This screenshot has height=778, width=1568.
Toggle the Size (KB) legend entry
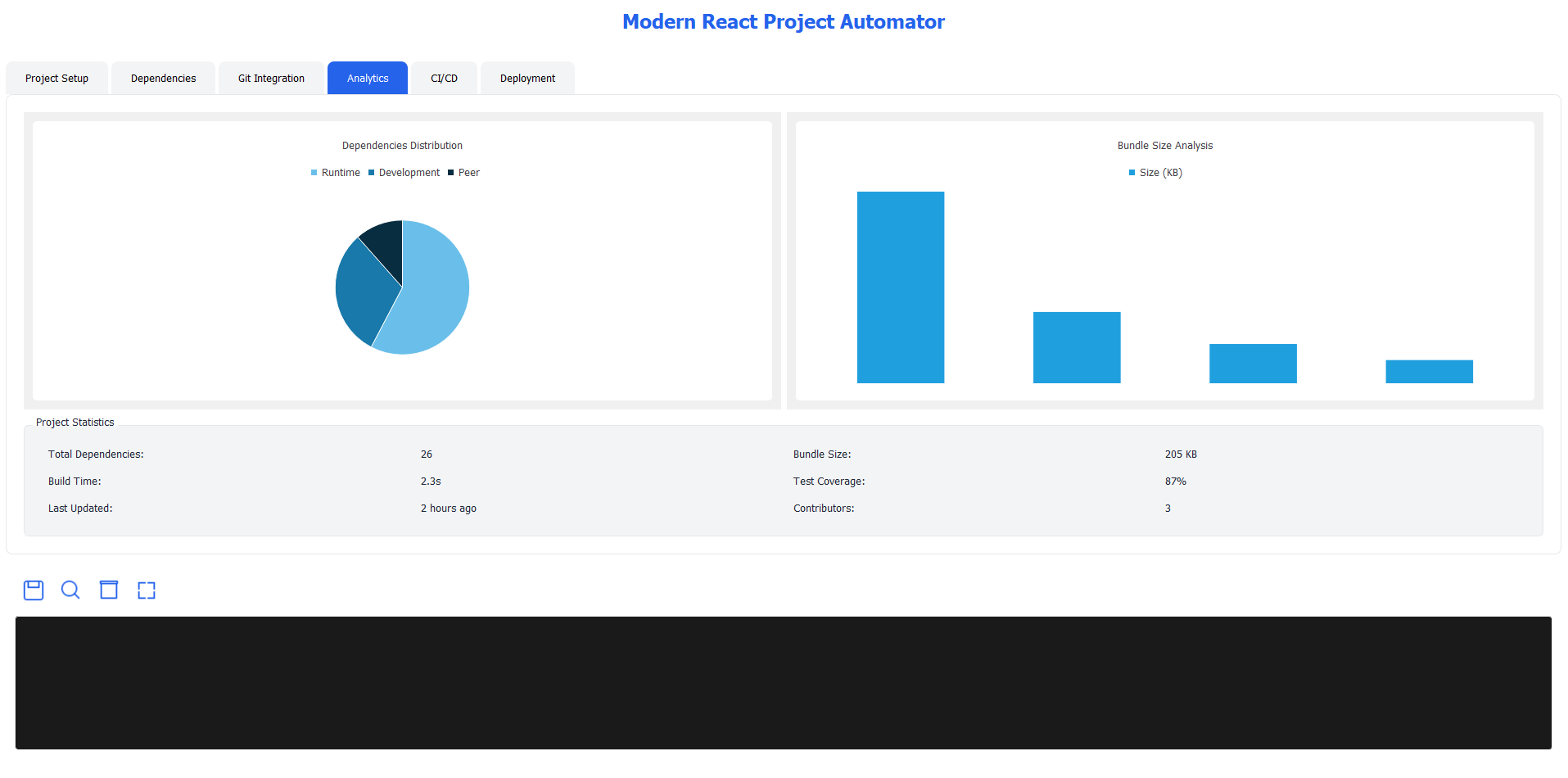1155,173
